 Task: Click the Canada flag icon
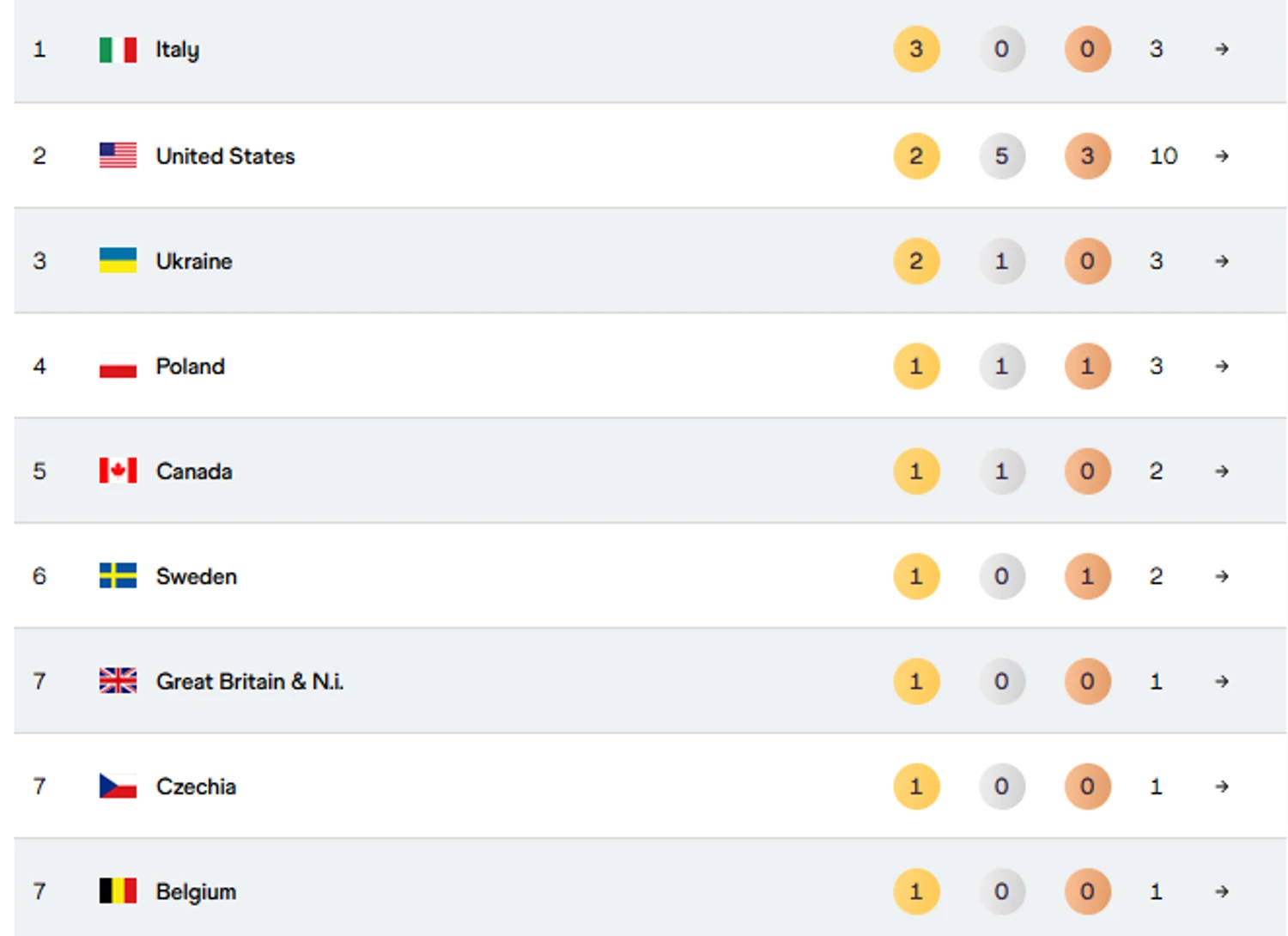[x=118, y=471]
